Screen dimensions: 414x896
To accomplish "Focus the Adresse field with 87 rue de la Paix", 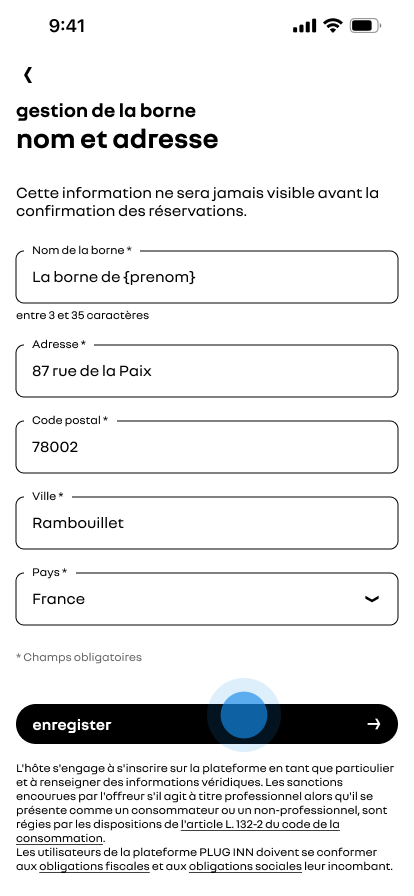I will coord(206,371).
